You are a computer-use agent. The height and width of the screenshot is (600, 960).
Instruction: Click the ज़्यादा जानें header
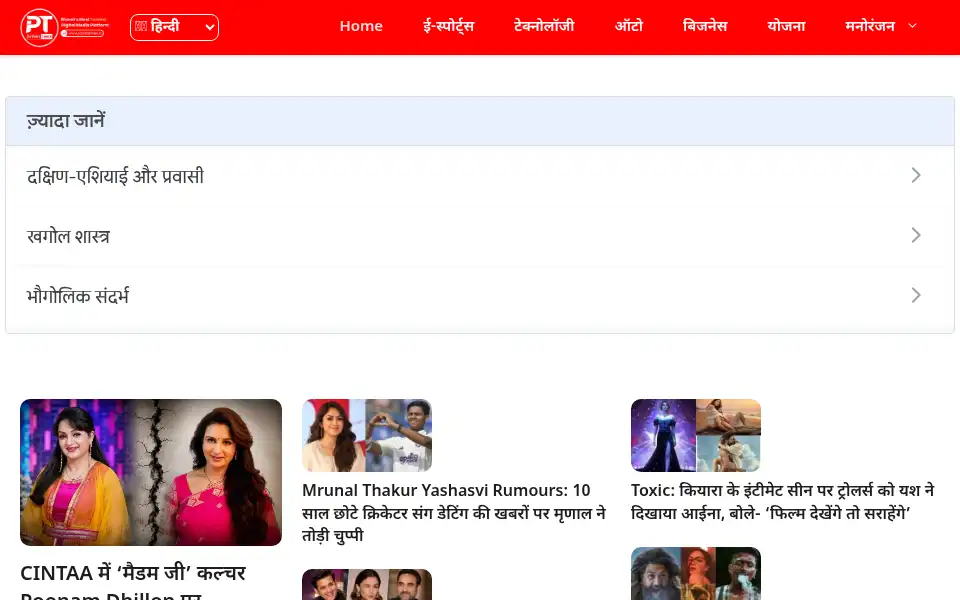(x=480, y=121)
